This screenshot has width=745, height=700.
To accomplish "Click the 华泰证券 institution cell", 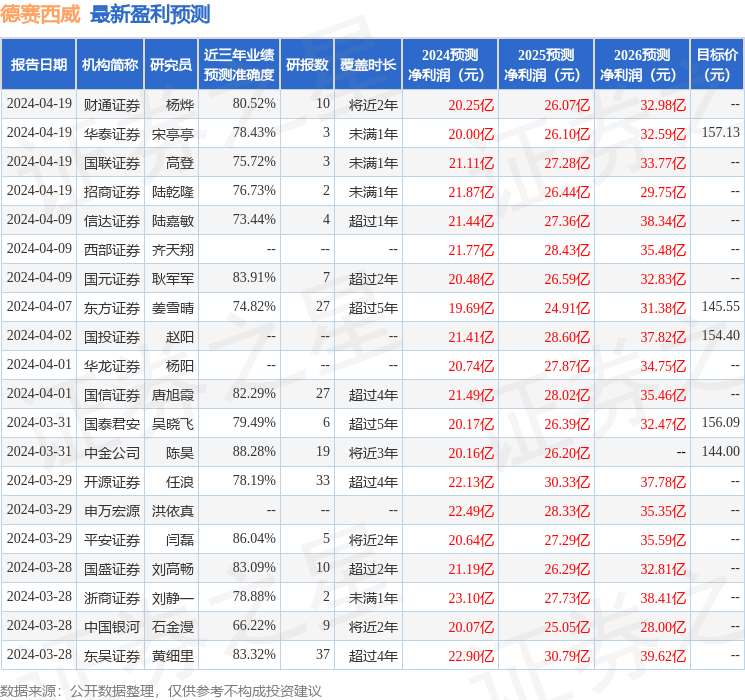I will click(x=112, y=134).
